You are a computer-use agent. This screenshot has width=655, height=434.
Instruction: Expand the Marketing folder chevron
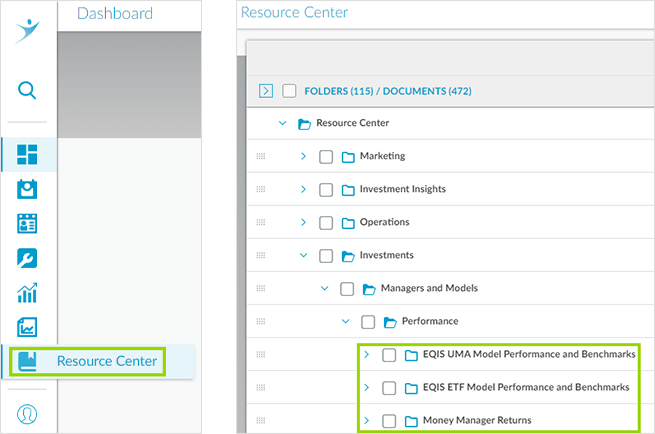click(x=303, y=156)
